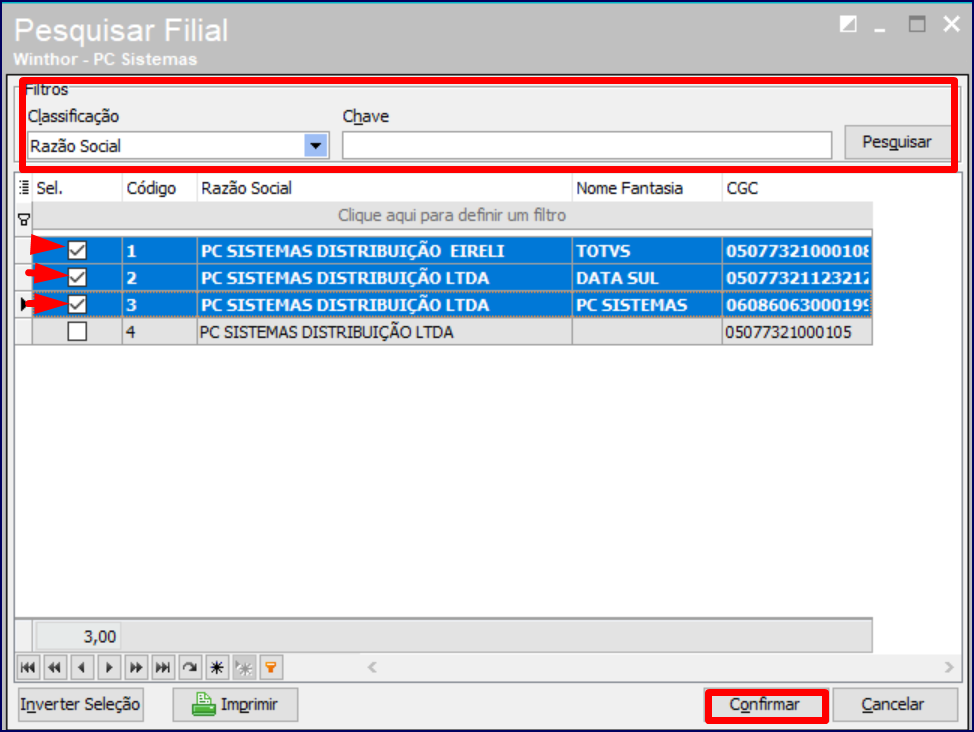Jump back a page with double-left arrow
The height and width of the screenshot is (732, 974).
55,668
